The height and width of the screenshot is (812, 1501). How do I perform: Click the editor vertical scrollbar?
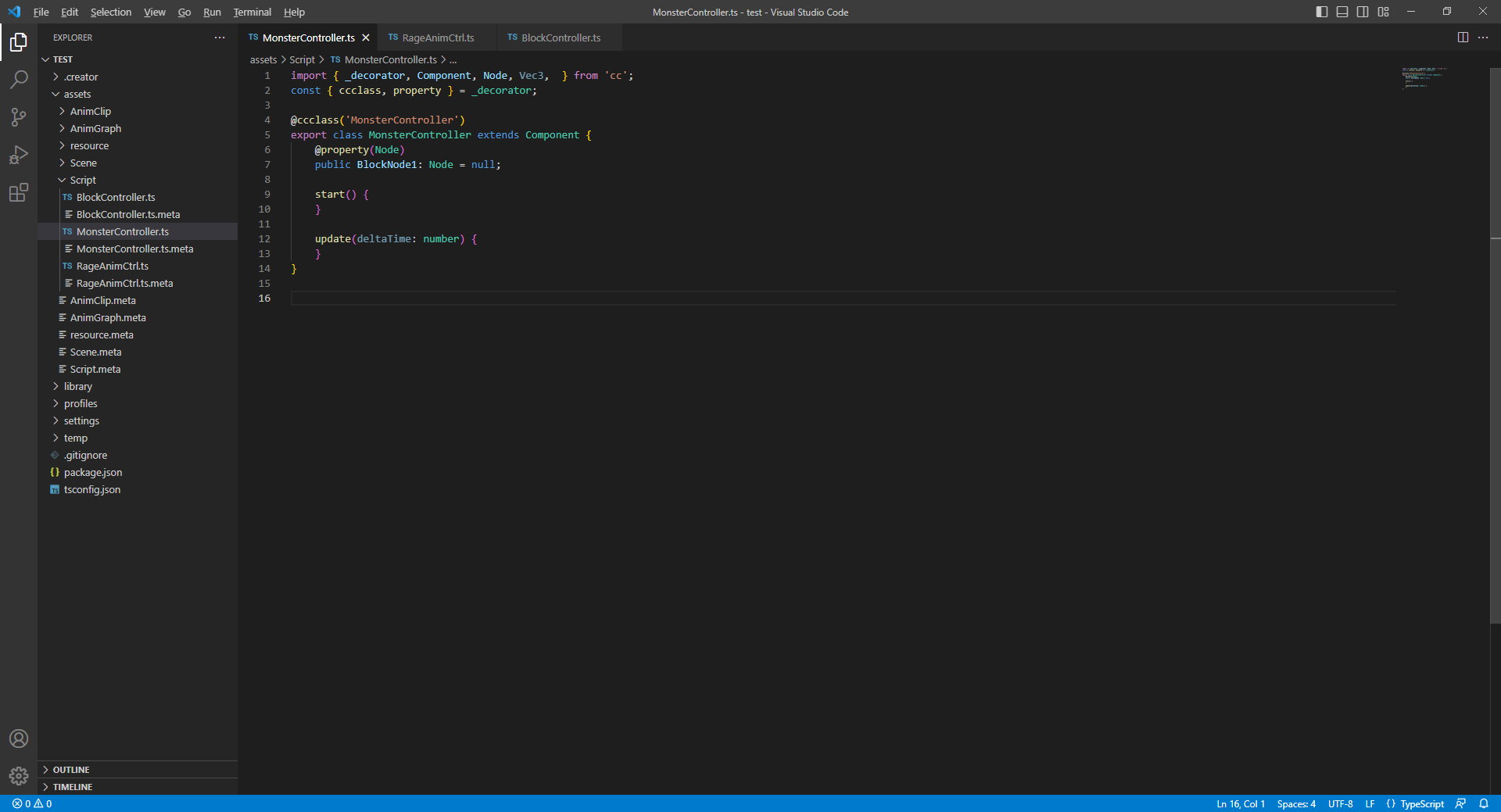1496,345
